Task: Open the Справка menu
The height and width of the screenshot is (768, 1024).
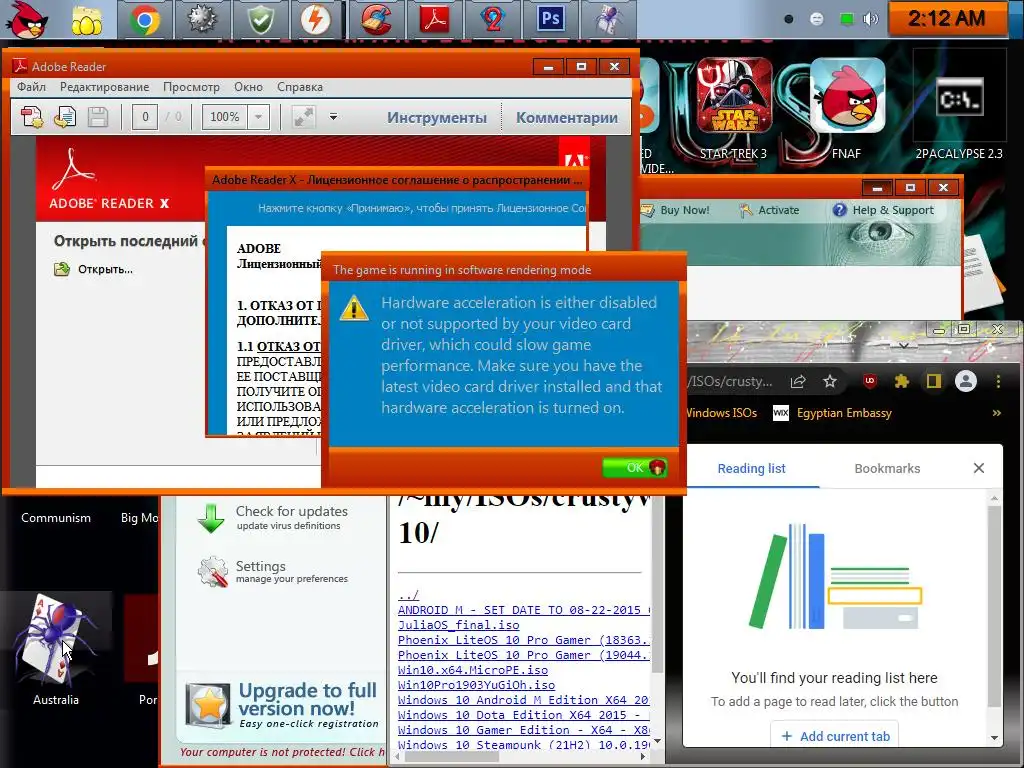Action: click(300, 87)
